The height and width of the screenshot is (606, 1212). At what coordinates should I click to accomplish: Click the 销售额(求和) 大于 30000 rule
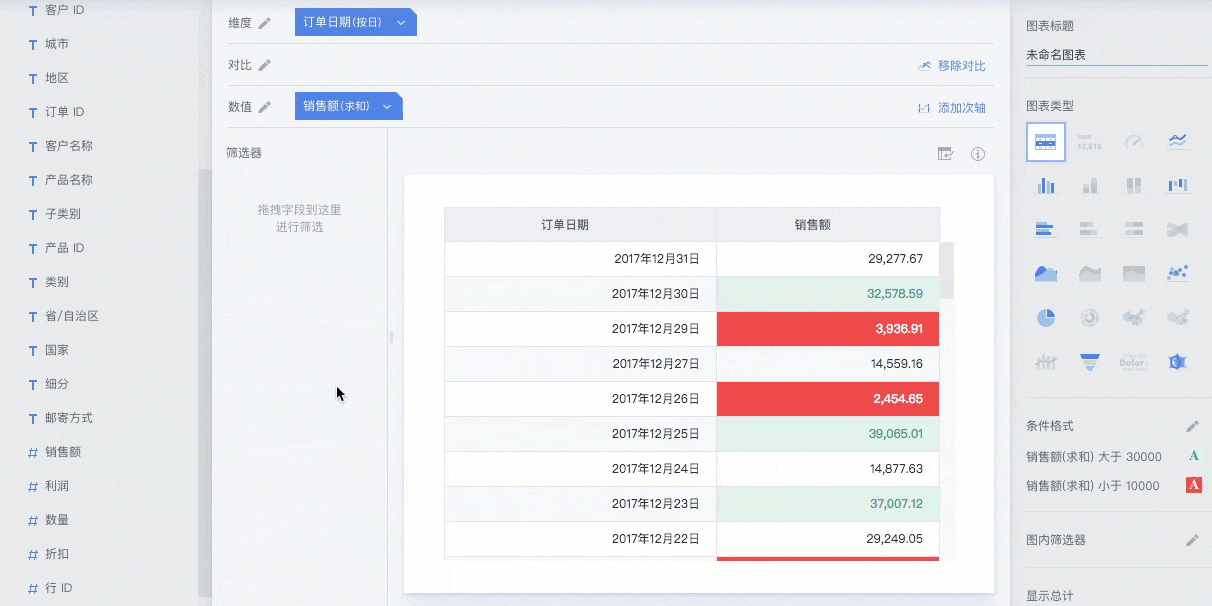pos(1094,456)
